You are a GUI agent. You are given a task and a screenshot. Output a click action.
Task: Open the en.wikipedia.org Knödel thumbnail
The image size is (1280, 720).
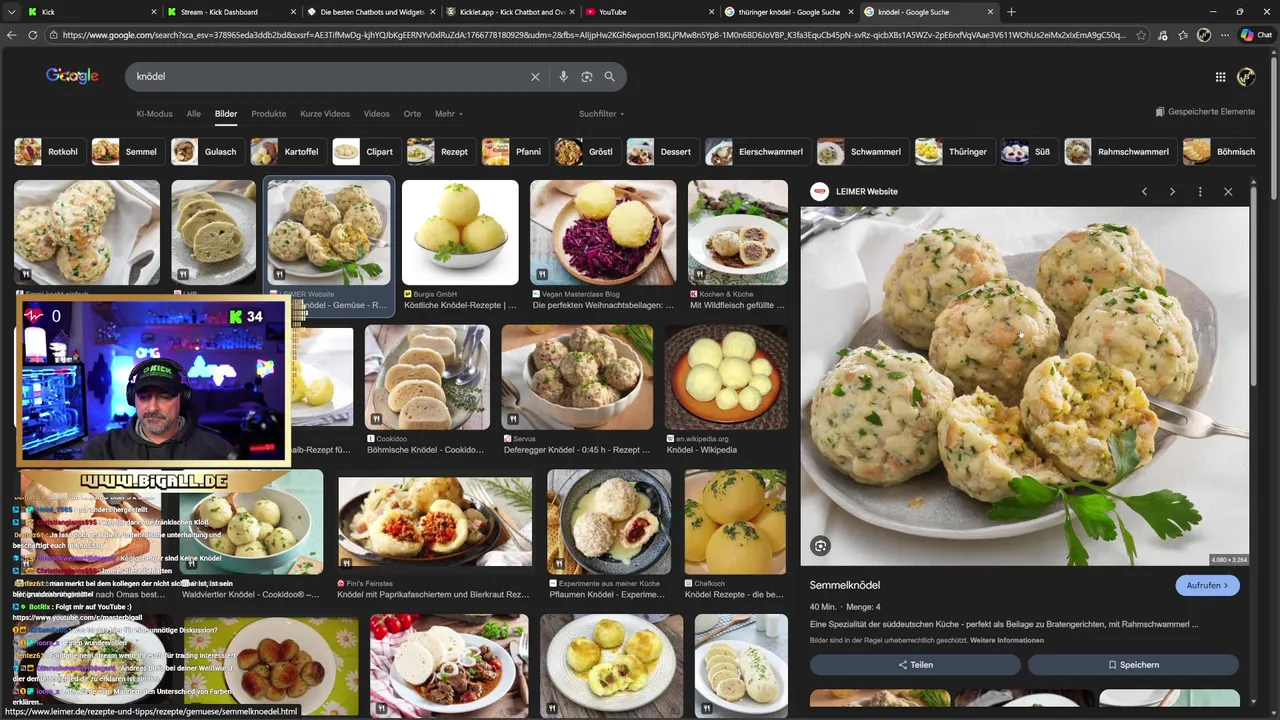pyautogui.click(x=726, y=377)
